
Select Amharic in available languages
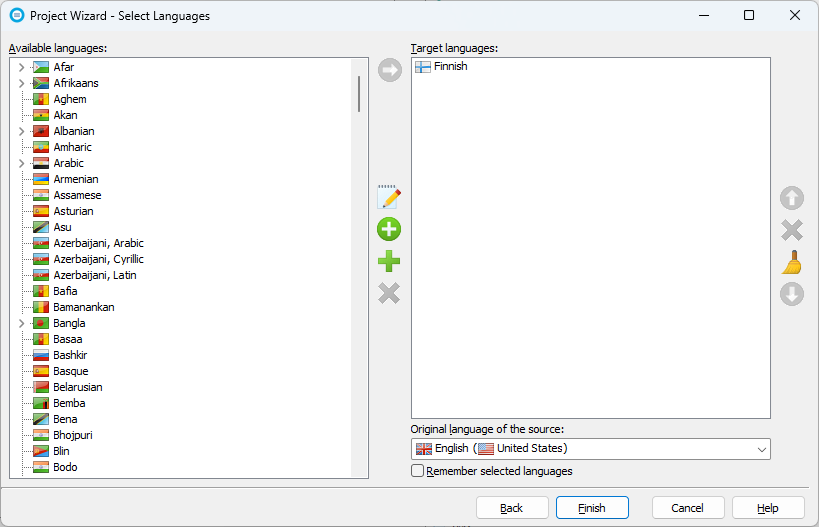(x=72, y=147)
